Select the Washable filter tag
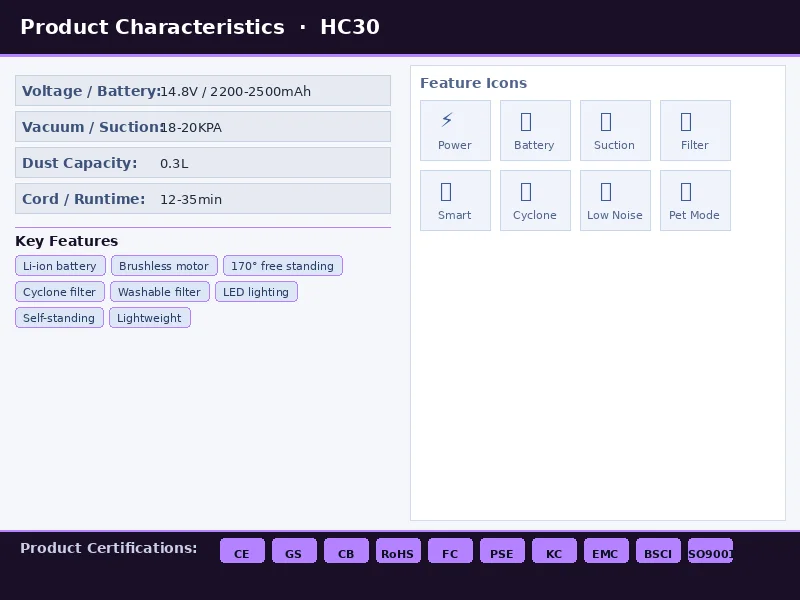The width and height of the screenshot is (800, 600). 160,292
